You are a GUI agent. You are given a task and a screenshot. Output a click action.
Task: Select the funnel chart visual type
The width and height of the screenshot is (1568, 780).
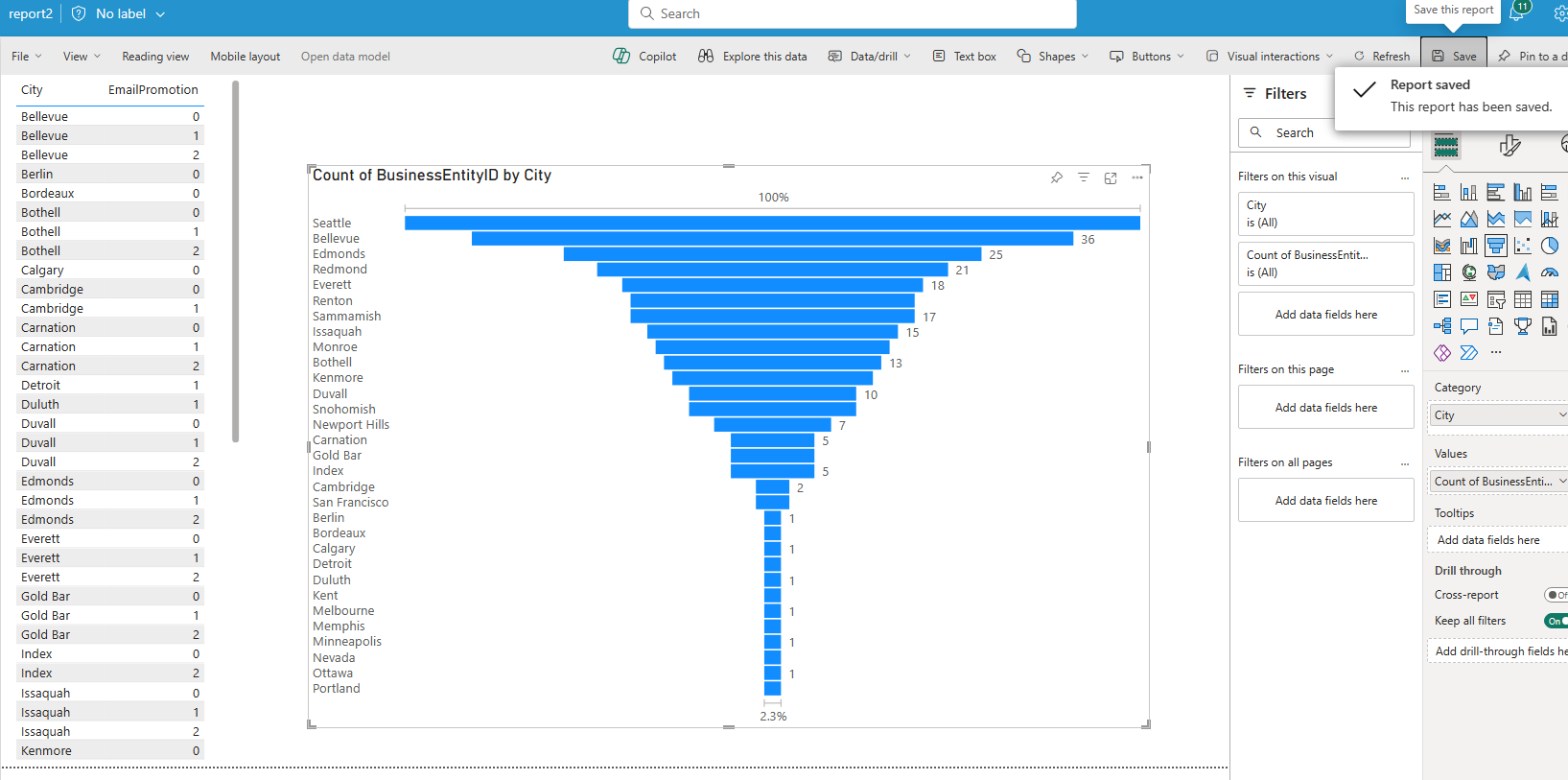click(1495, 246)
